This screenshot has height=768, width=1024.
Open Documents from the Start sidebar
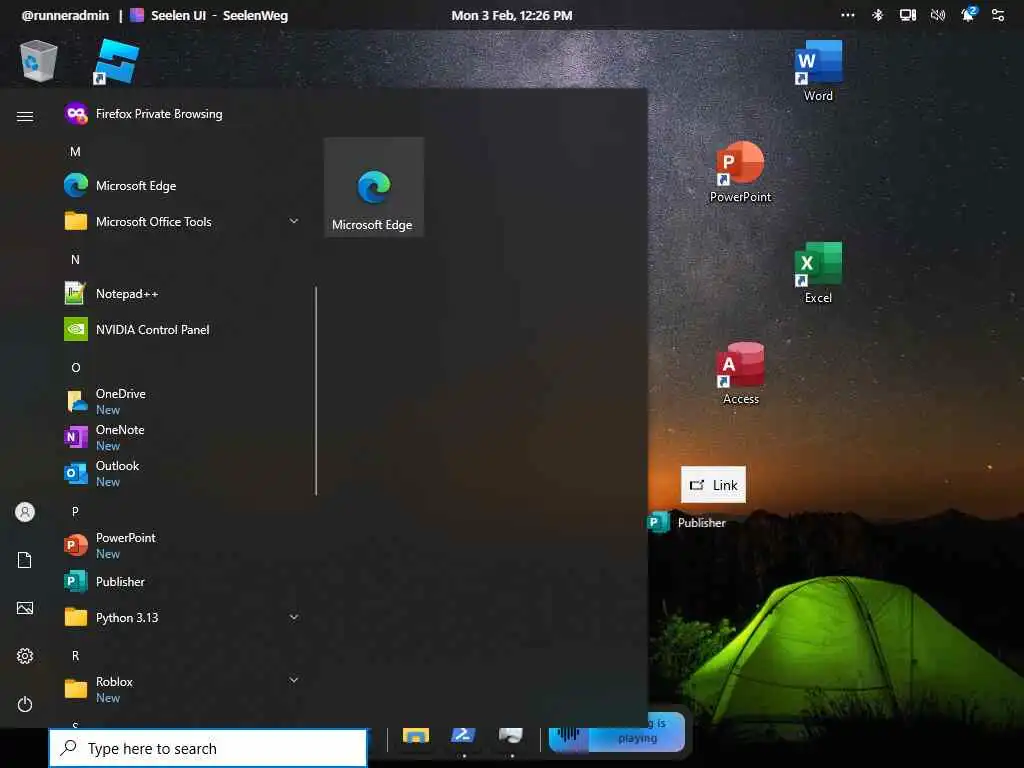tap(25, 560)
